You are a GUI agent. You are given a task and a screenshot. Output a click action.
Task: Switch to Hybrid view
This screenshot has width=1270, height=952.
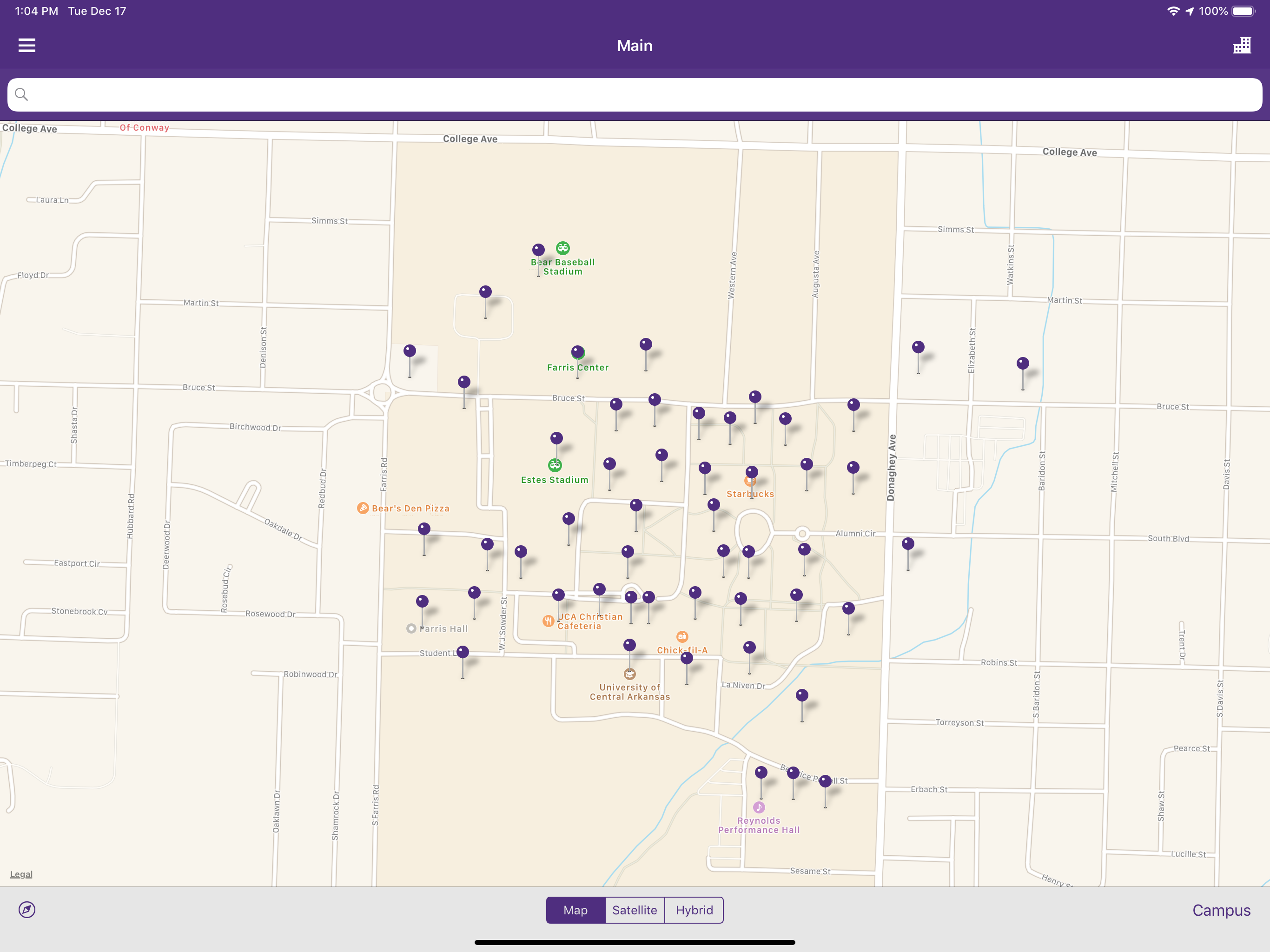(x=694, y=910)
